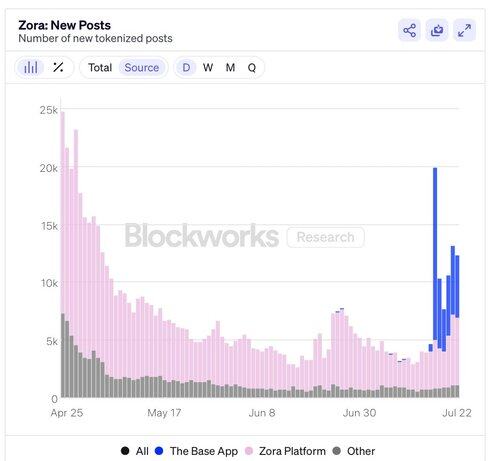Click the 'Jul 22' axis label

457,413
